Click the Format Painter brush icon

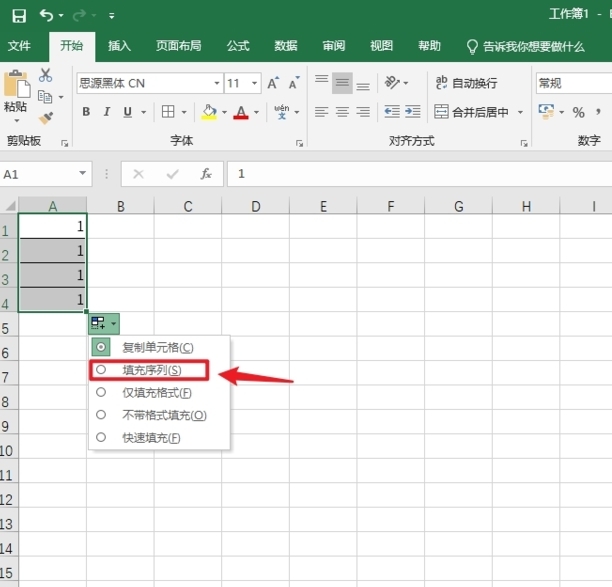point(46,117)
